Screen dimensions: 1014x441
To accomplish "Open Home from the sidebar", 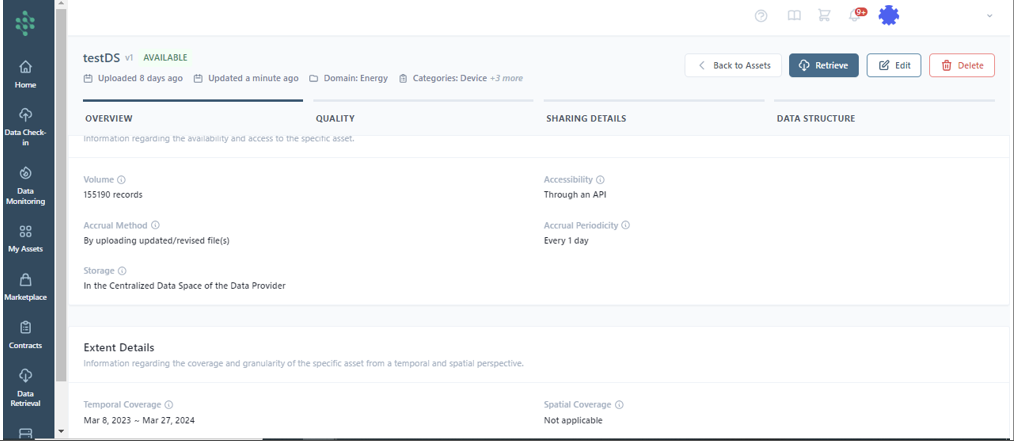I will (25, 74).
